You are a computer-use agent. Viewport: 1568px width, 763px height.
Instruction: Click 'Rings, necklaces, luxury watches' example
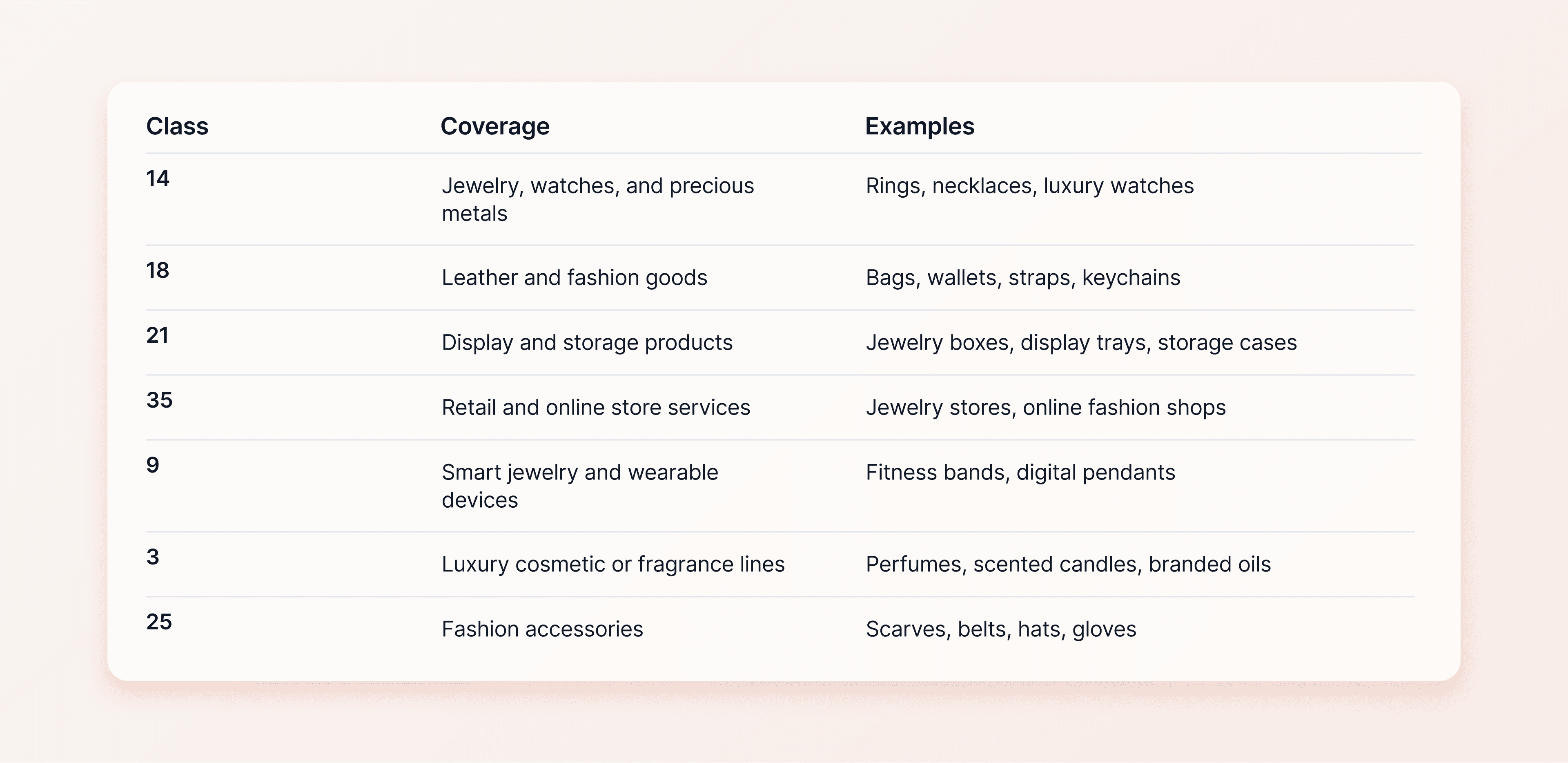(x=1030, y=186)
